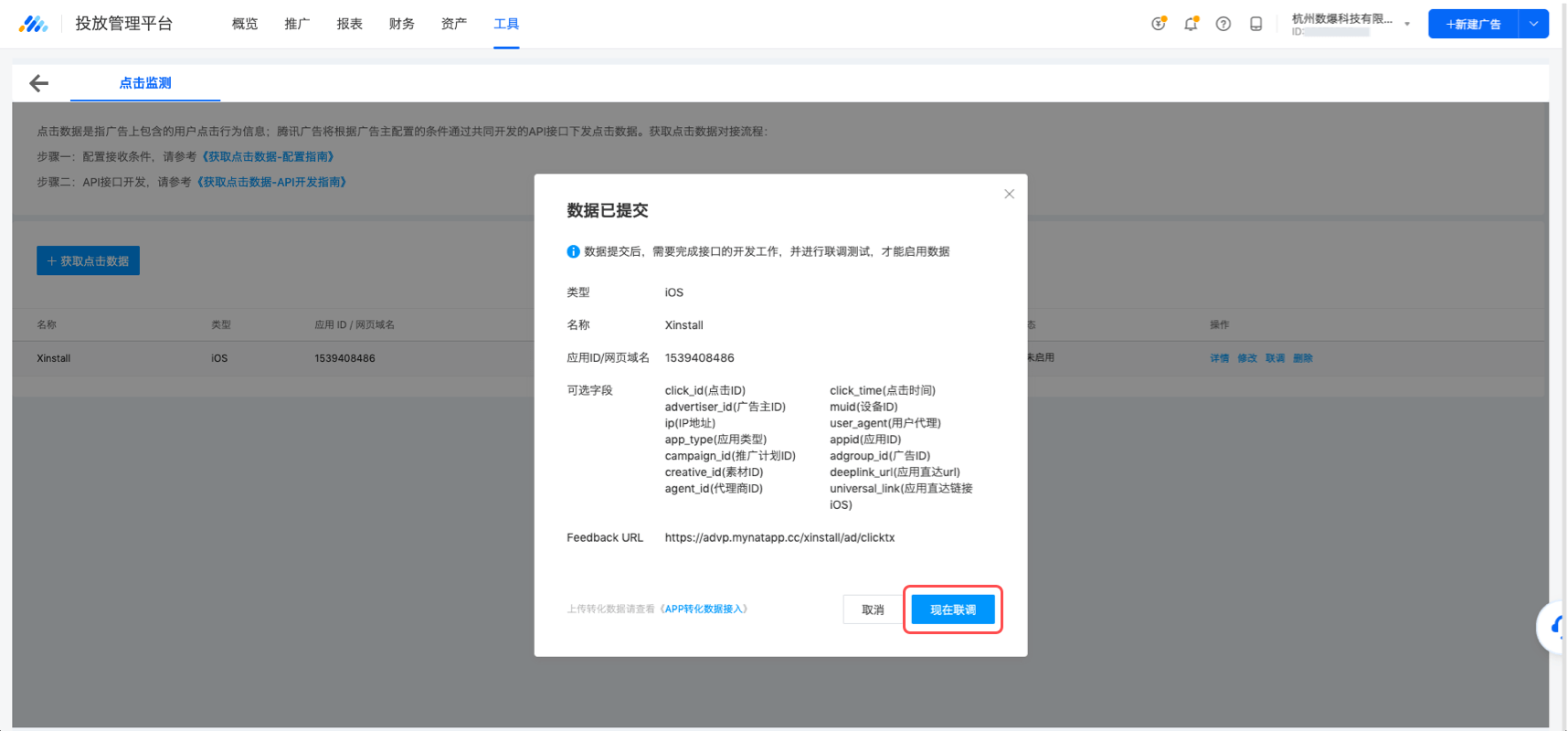Click 取消 button in dialog
The width and height of the screenshot is (1568, 731).
point(873,609)
